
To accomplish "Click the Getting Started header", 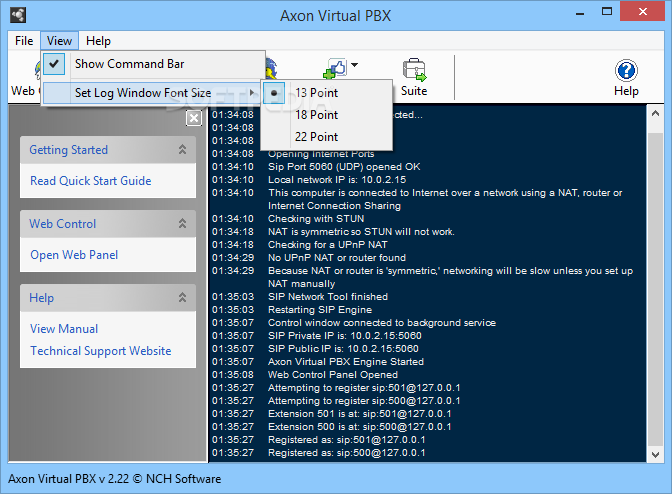I will pos(108,150).
